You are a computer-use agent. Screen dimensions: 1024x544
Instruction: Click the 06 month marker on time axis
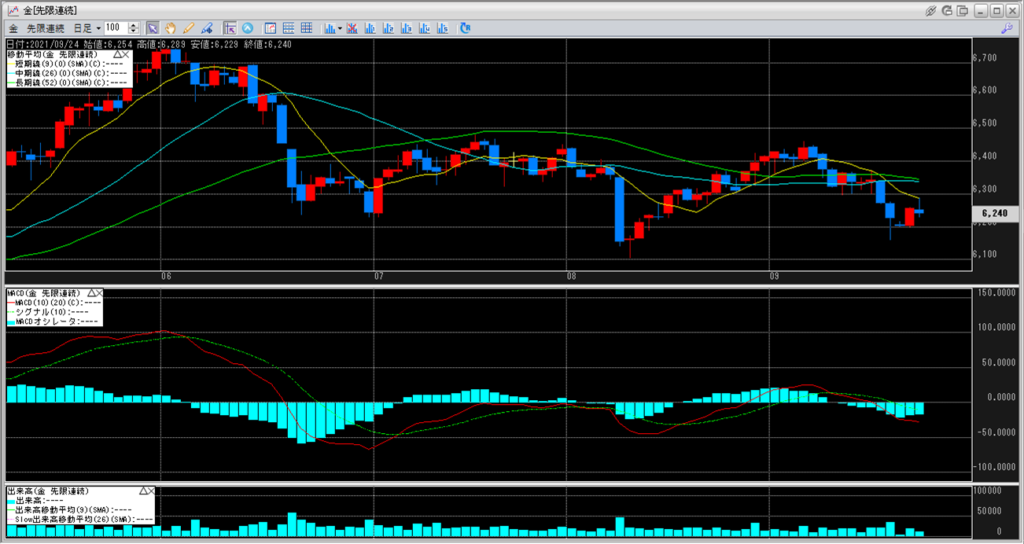(166, 276)
